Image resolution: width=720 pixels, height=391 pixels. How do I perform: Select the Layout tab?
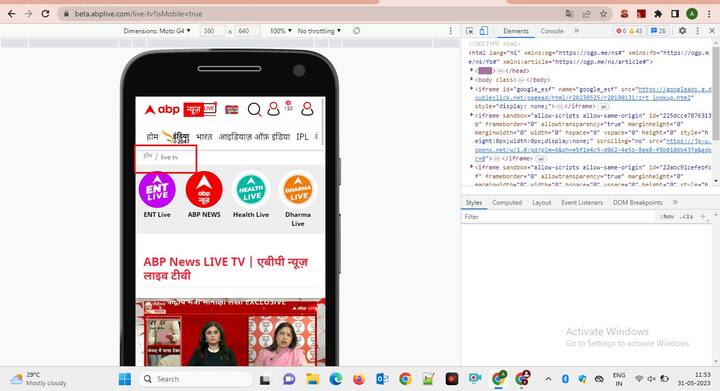(x=541, y=202)
